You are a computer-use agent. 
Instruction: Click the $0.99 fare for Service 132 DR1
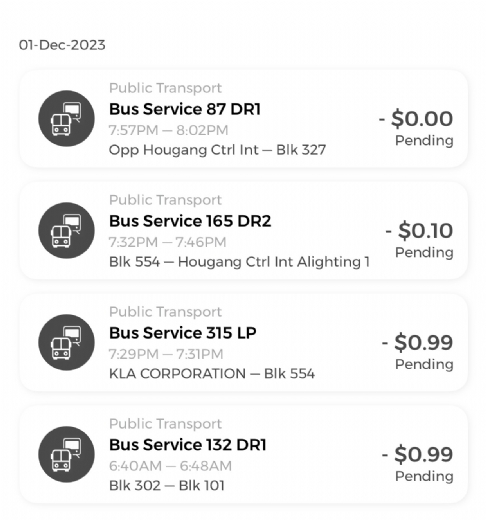click(x=417, y=454)
